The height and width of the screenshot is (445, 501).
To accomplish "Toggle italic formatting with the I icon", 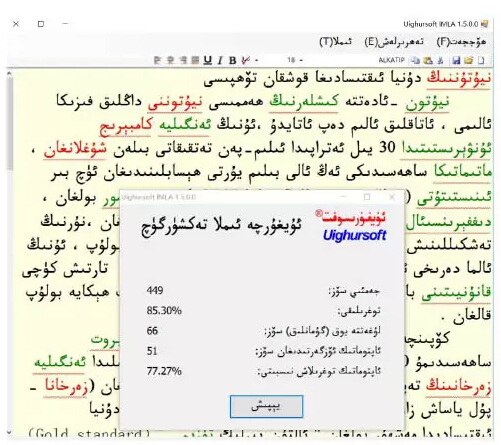I will [x=220, y=60].
